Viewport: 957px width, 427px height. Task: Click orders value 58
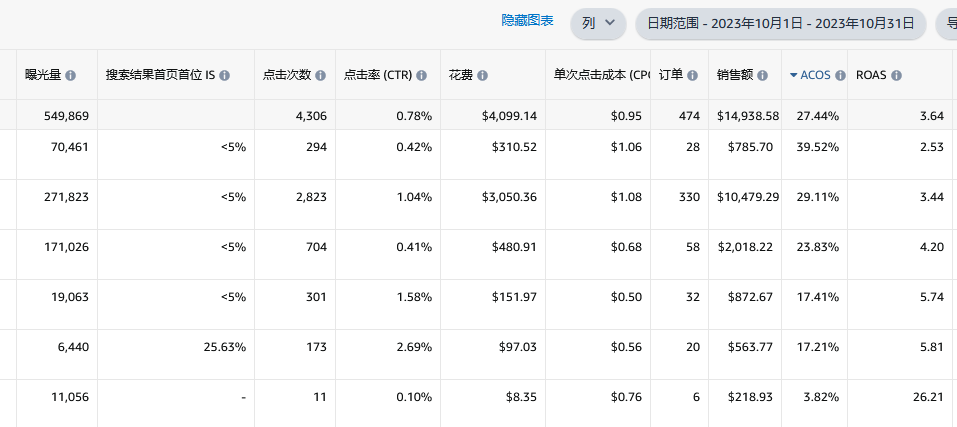coord(693,247)
